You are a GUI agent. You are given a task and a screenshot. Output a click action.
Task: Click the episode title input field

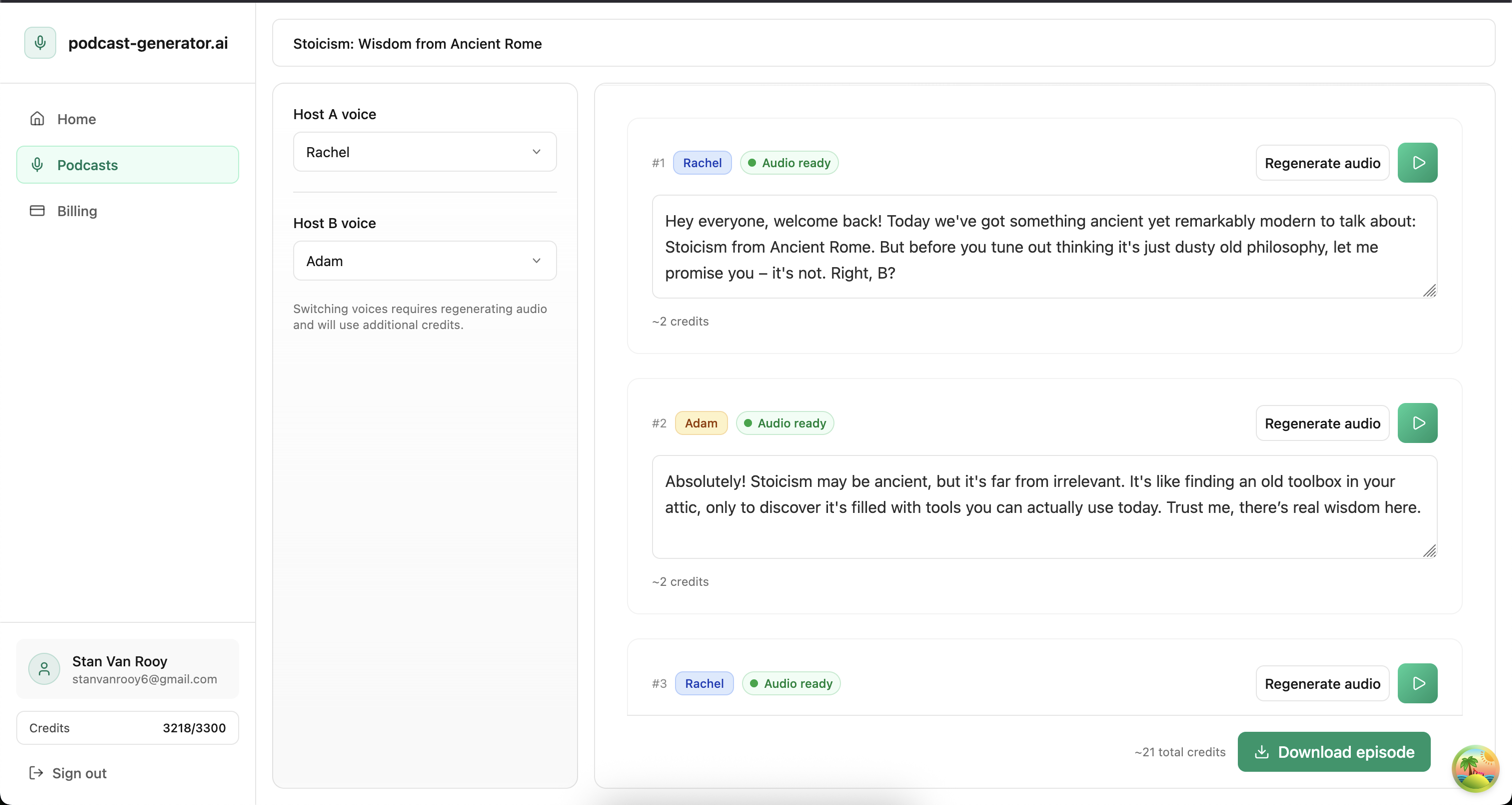point(883,44)
